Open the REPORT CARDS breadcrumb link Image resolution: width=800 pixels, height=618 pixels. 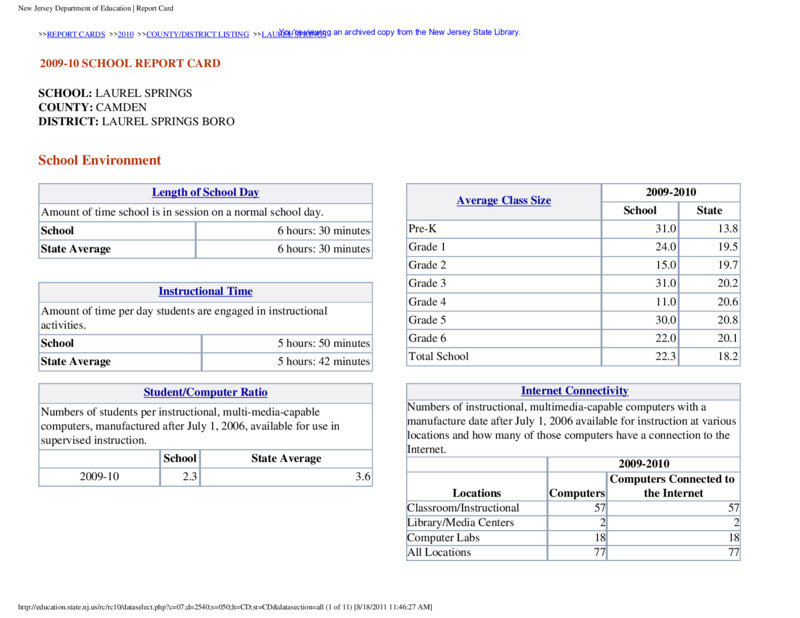76,34
